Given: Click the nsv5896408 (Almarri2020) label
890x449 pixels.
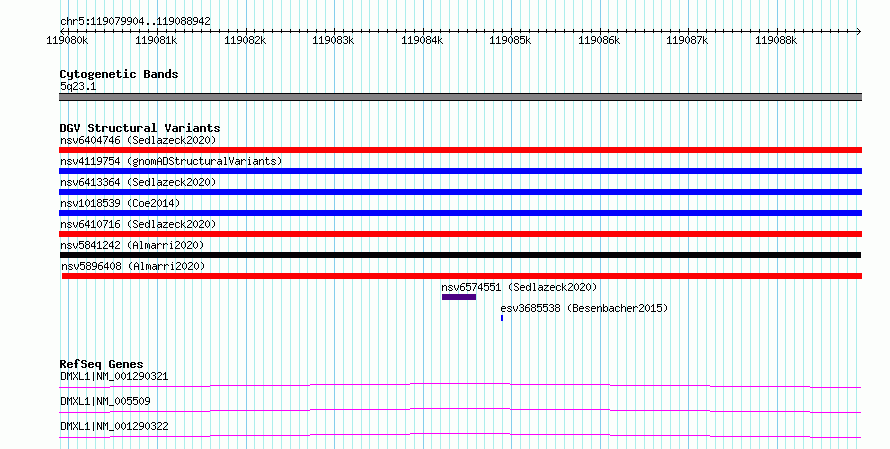Looking at the screenshot, I should tap(133, 266).
